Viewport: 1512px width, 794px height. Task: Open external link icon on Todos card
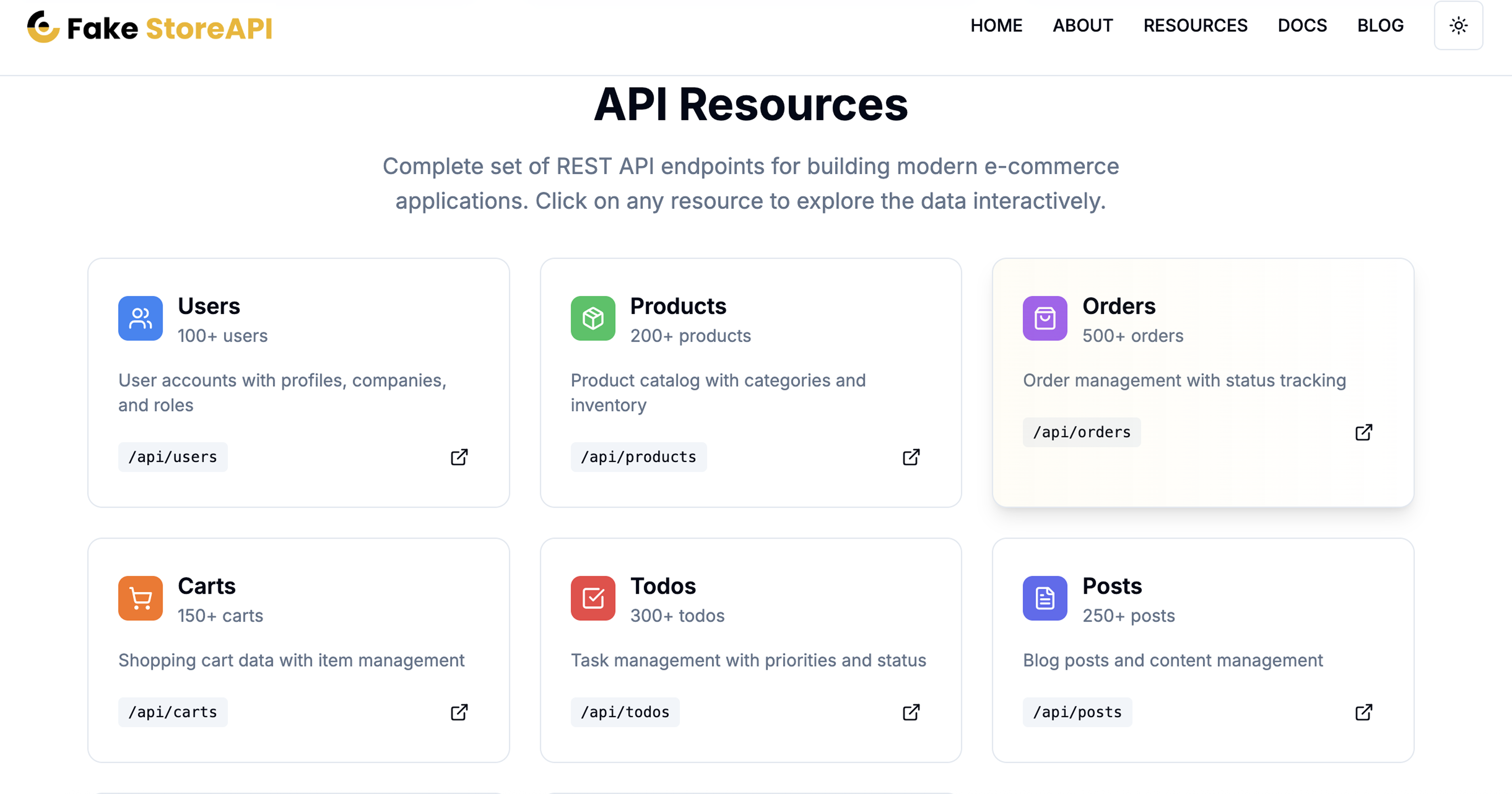[x=911, y=712]
